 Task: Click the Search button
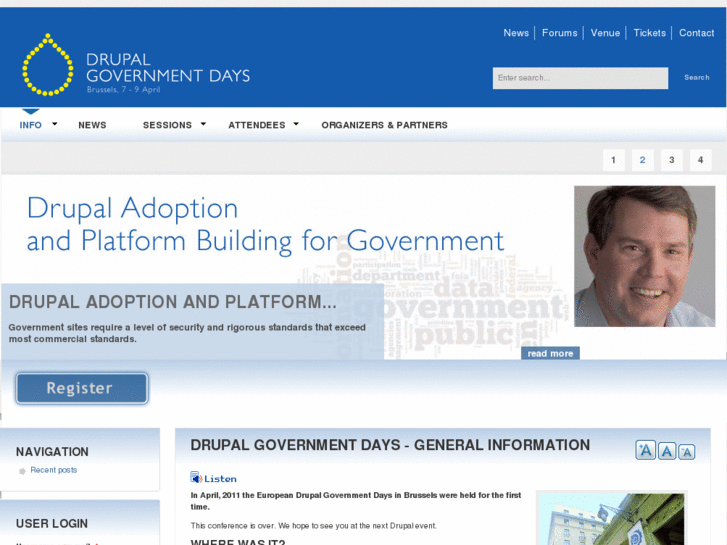(x=697, y=77)
